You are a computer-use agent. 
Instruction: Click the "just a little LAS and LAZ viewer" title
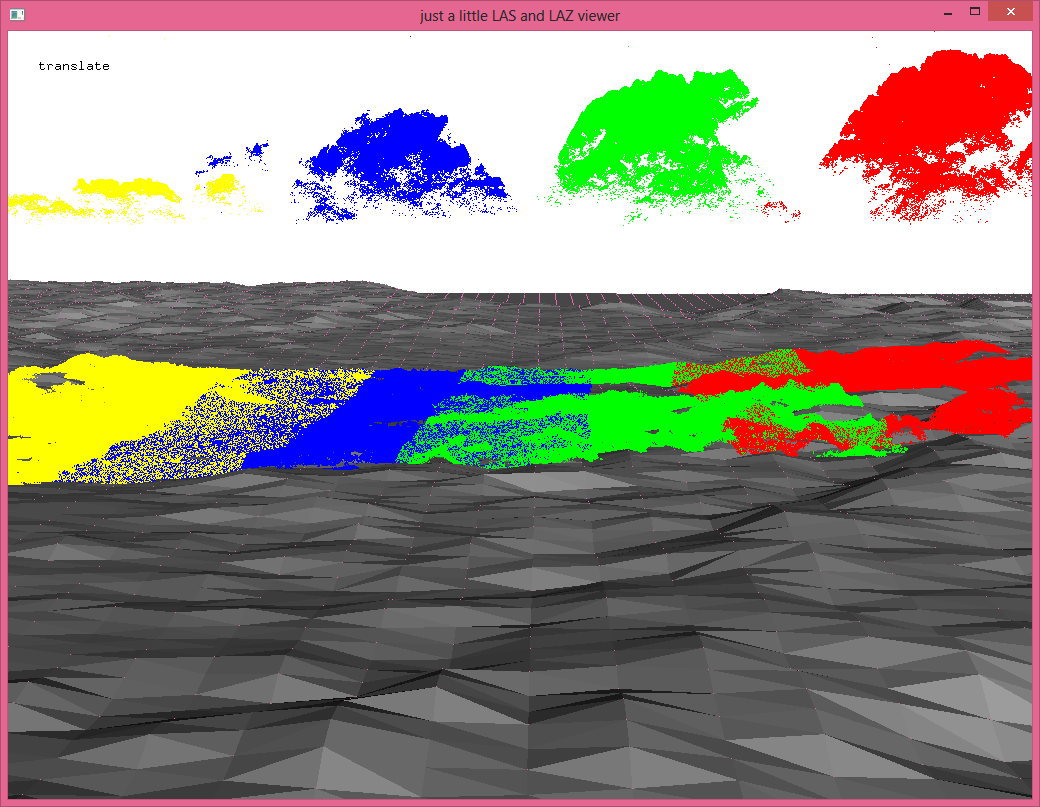point(519,15)
